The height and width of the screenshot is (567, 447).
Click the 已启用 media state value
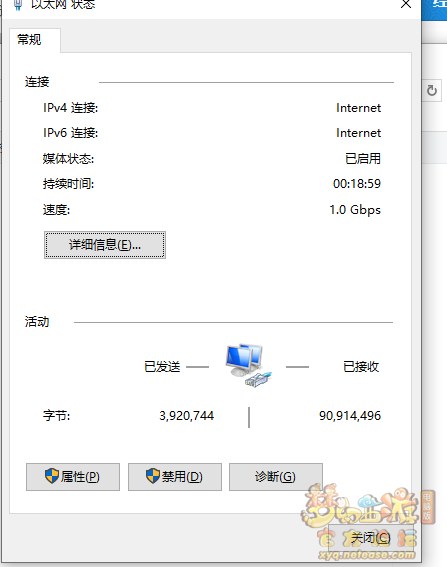point(363,158)
